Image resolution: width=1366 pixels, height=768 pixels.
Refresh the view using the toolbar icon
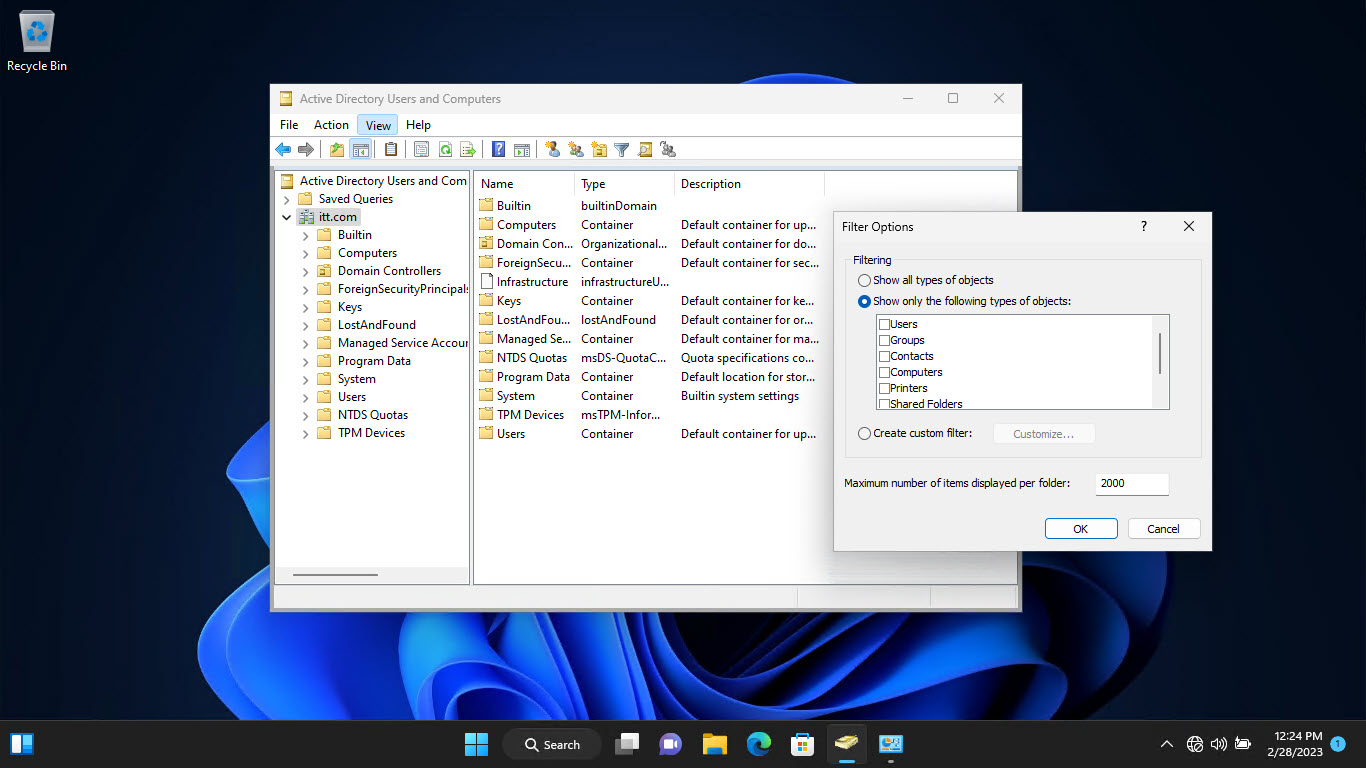[x=445, y=149]
